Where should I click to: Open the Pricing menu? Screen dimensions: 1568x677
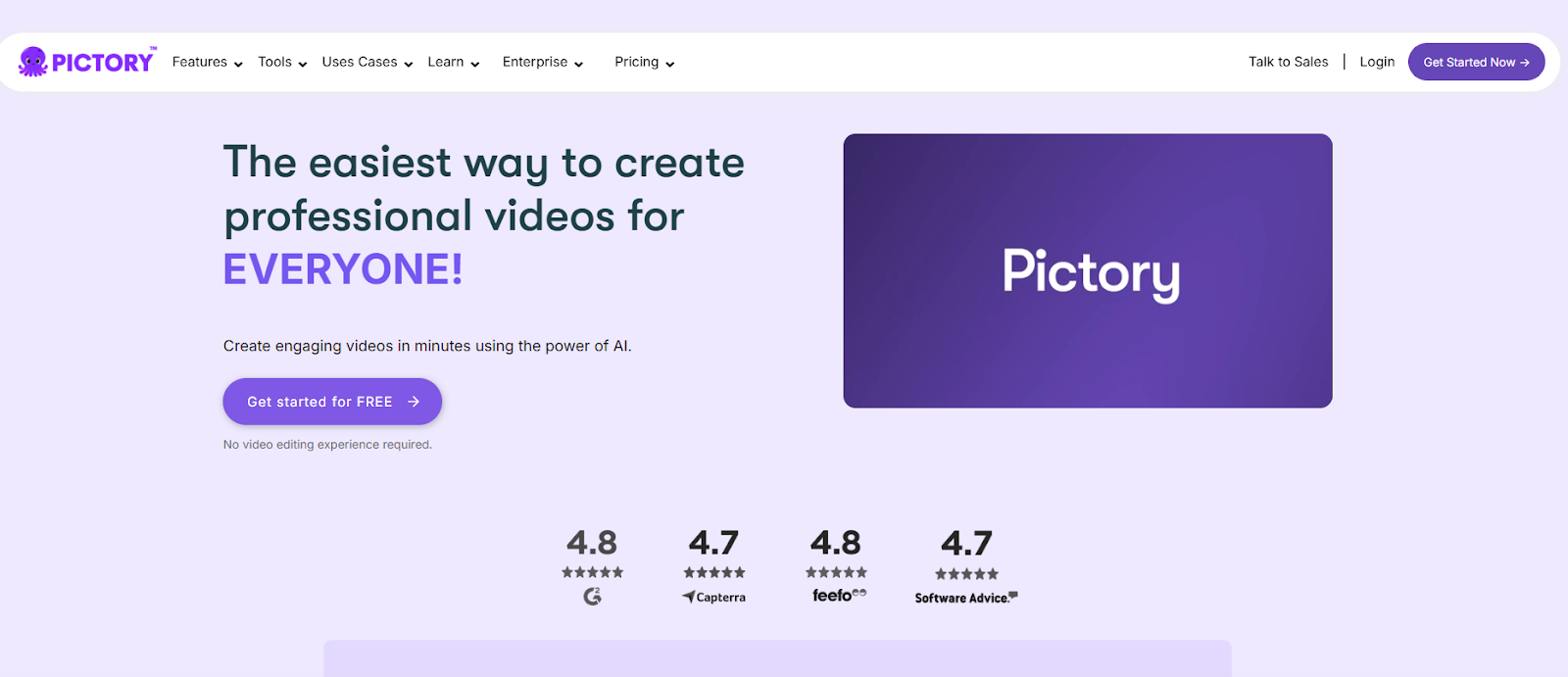(637, 62)
